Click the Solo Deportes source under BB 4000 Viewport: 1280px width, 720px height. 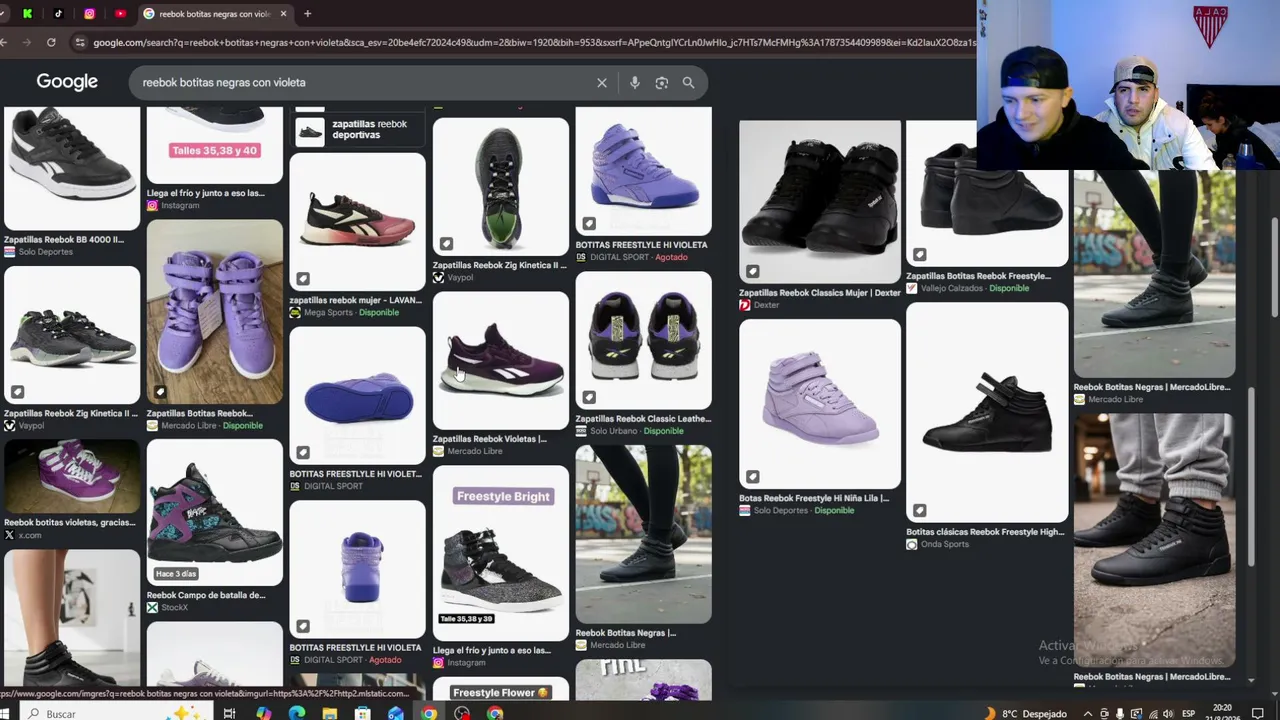(x=45, y=252)
